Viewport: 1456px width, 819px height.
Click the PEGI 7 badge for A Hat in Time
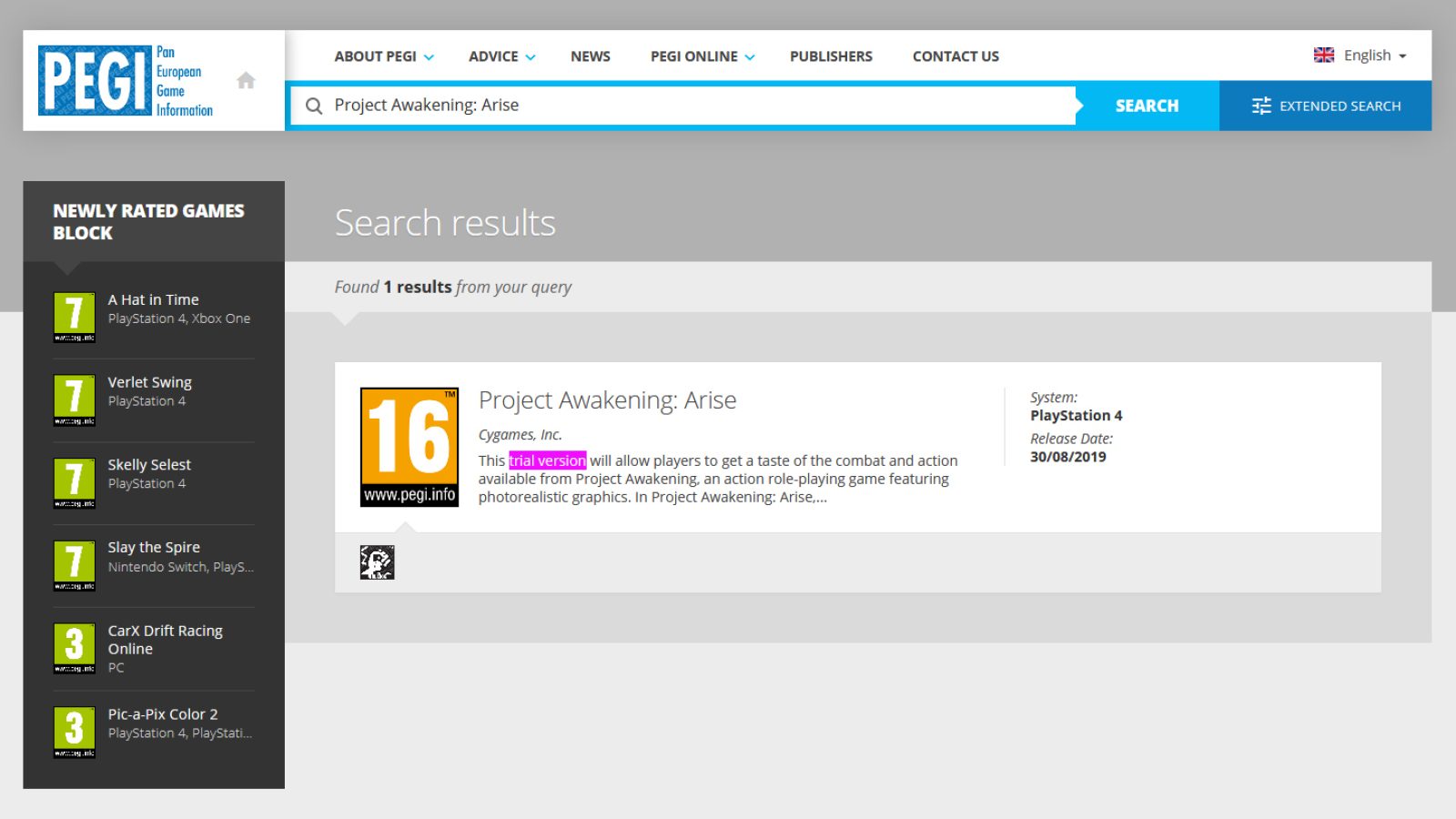coord(75,317)
